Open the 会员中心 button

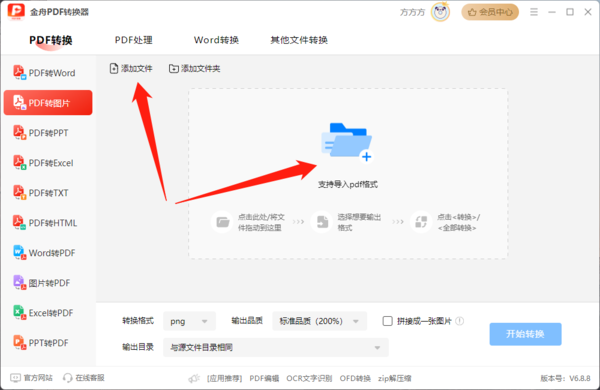click(x=490, y=12)
